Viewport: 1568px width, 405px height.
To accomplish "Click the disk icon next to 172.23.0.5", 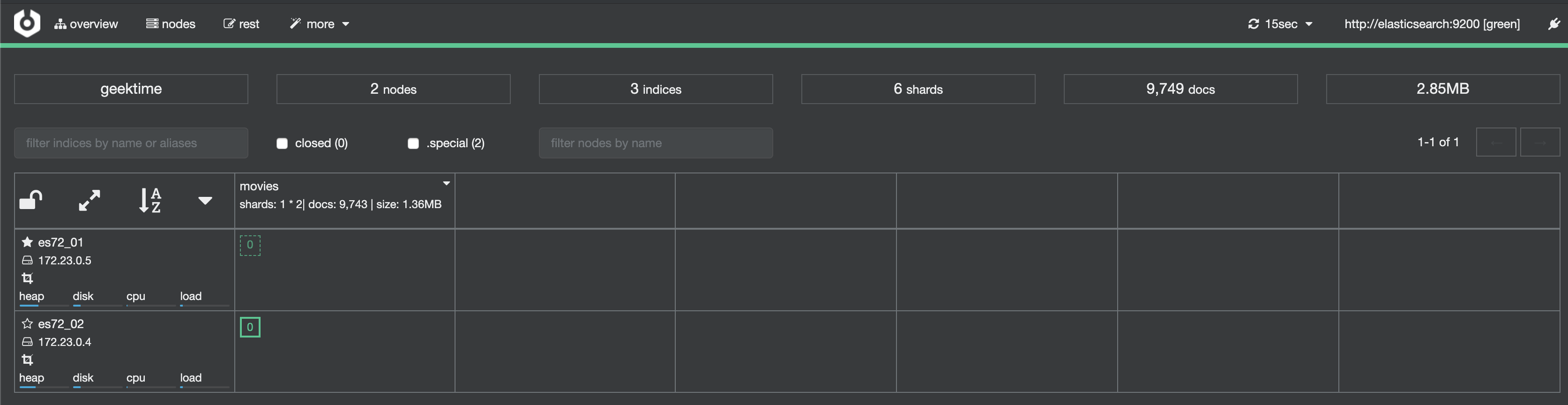I will pyautogui.click(x=27, y=260).
